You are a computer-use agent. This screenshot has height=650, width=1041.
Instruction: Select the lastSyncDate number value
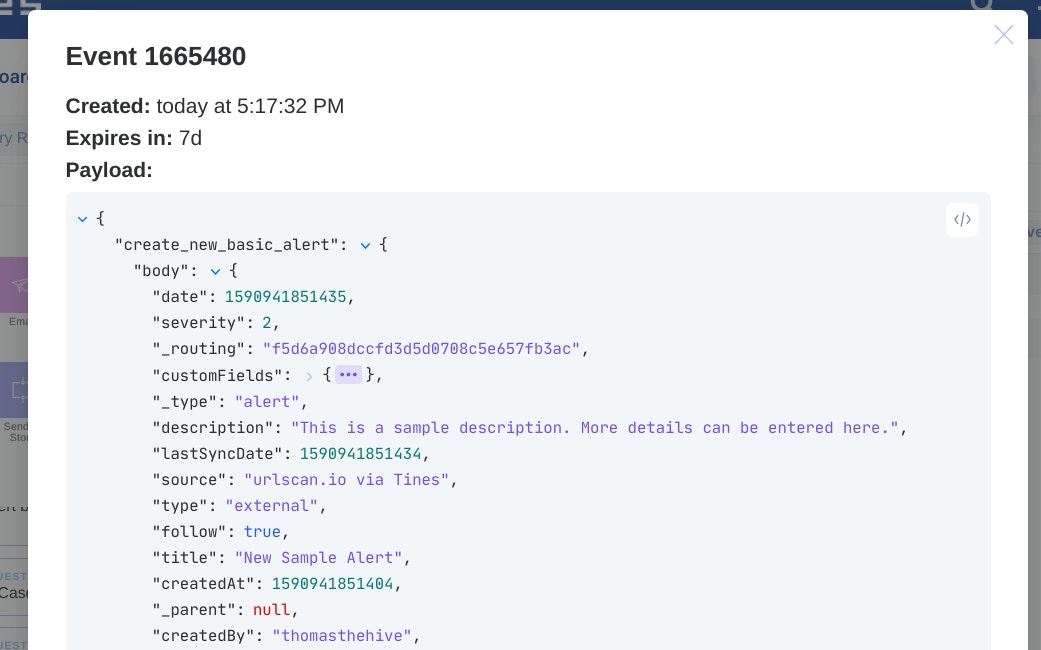click(x=360, y=454)
